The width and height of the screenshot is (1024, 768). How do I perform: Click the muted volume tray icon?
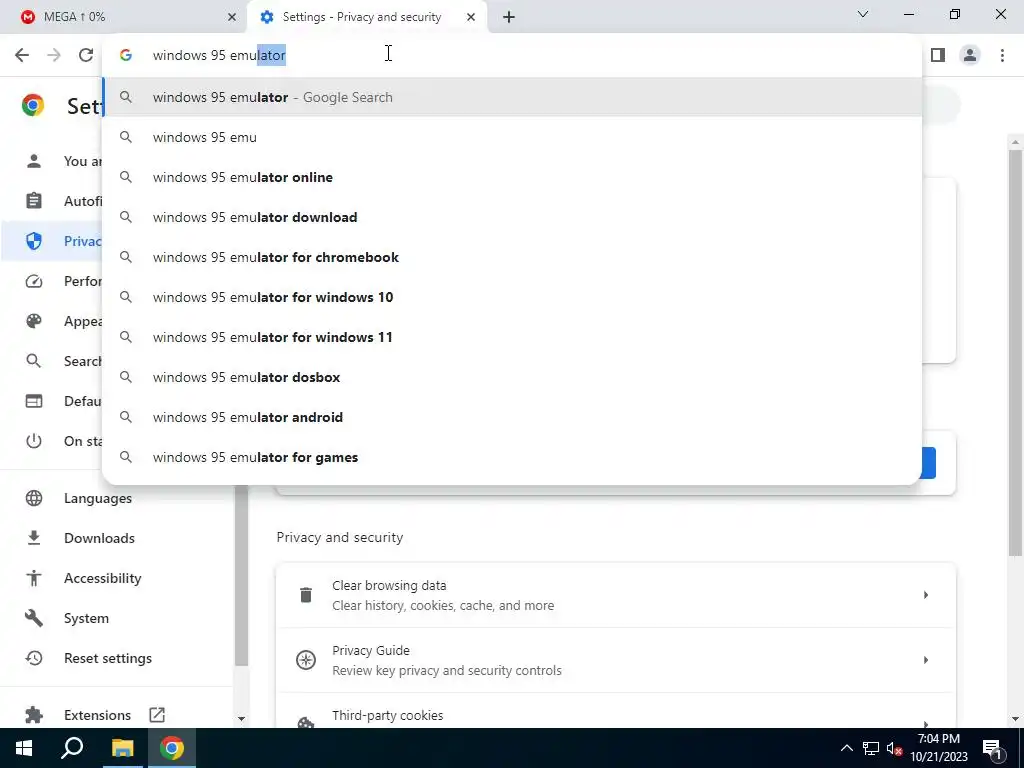(894, 748)
